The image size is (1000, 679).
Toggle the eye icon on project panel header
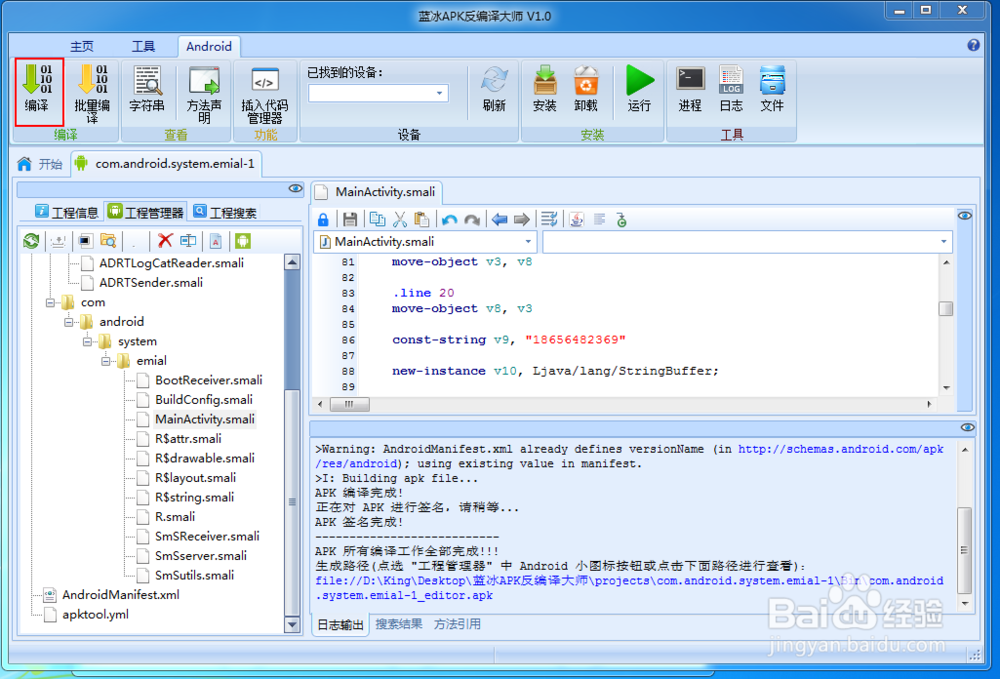295,189
